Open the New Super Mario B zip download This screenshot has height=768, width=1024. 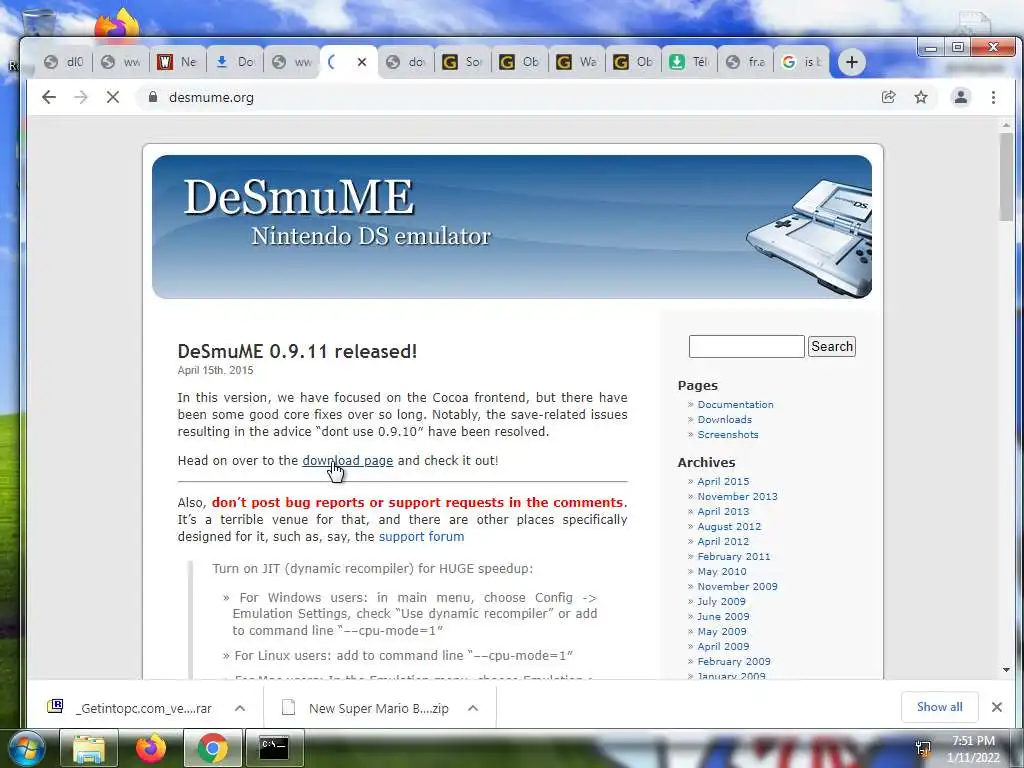tap(366, 708)
